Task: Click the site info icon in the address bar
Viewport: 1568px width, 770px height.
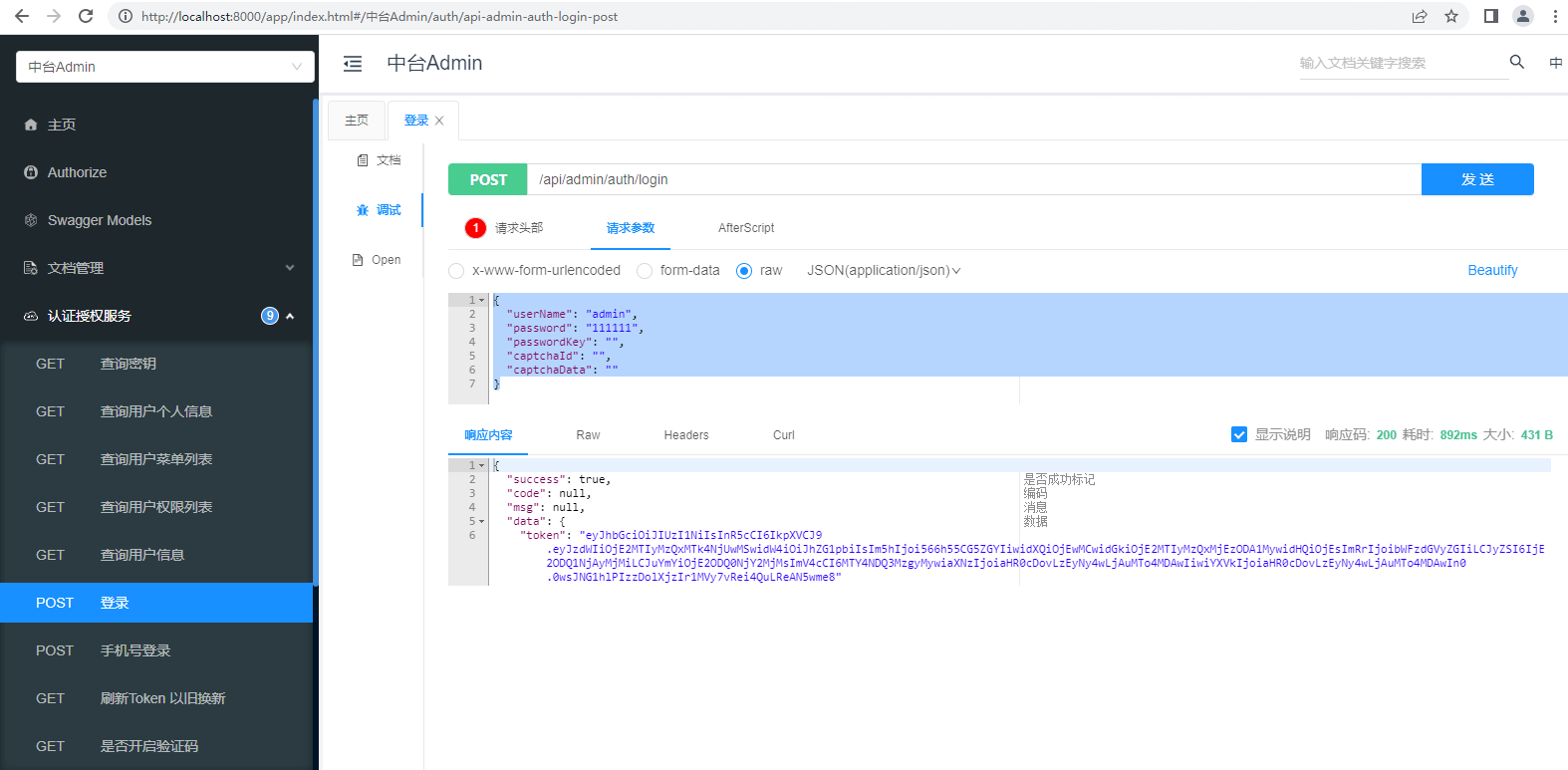Action: pos(126,16)
